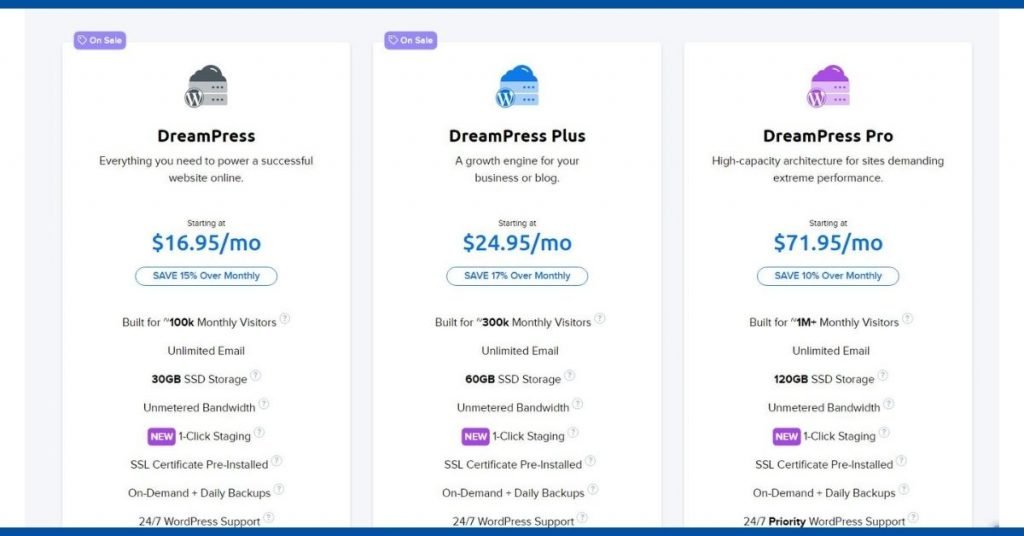Click the SAVE 15% Over Monthly button
1024x536 pixels.
point(206,276)
